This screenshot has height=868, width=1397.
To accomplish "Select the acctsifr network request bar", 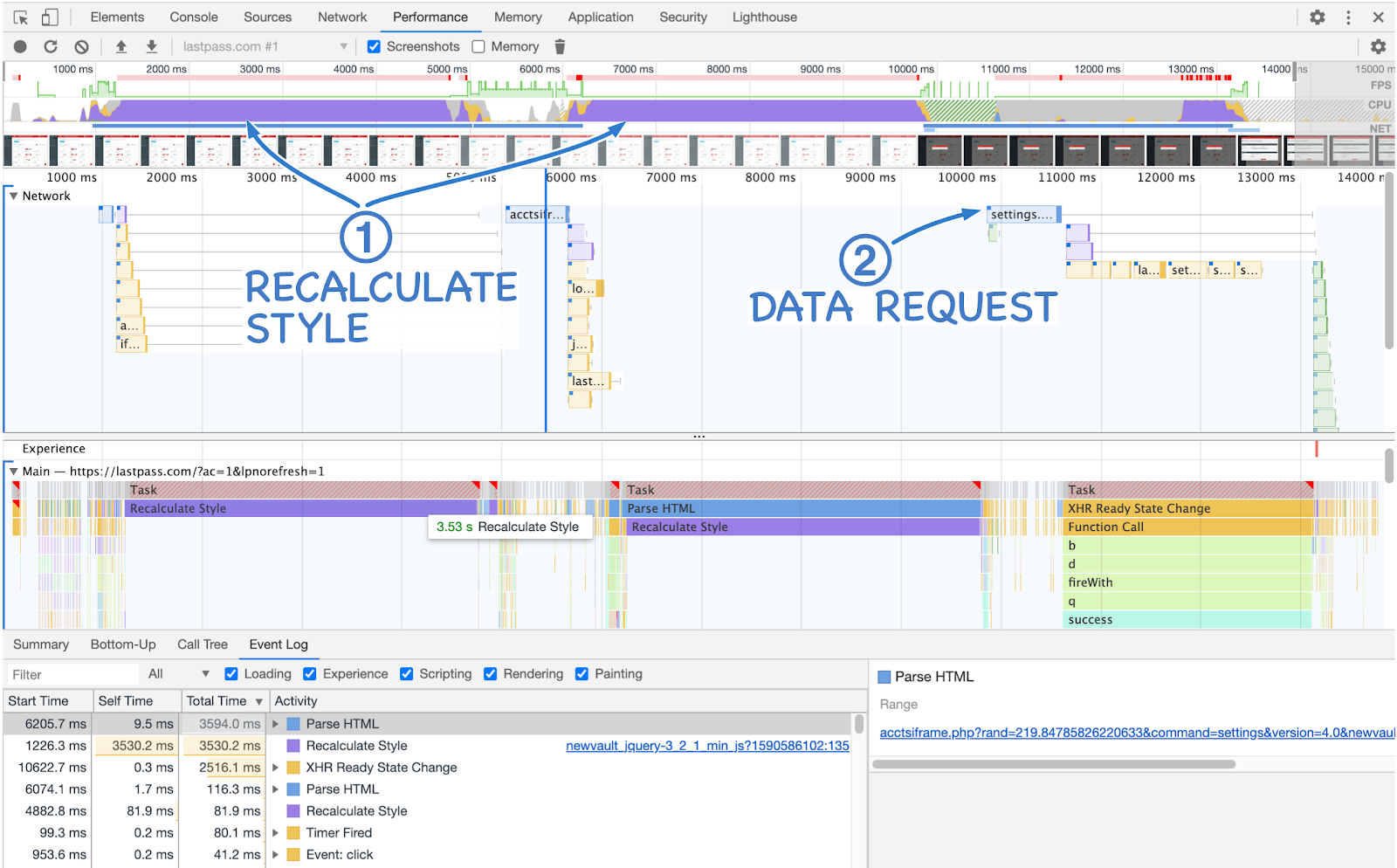I will coord(537,214).
